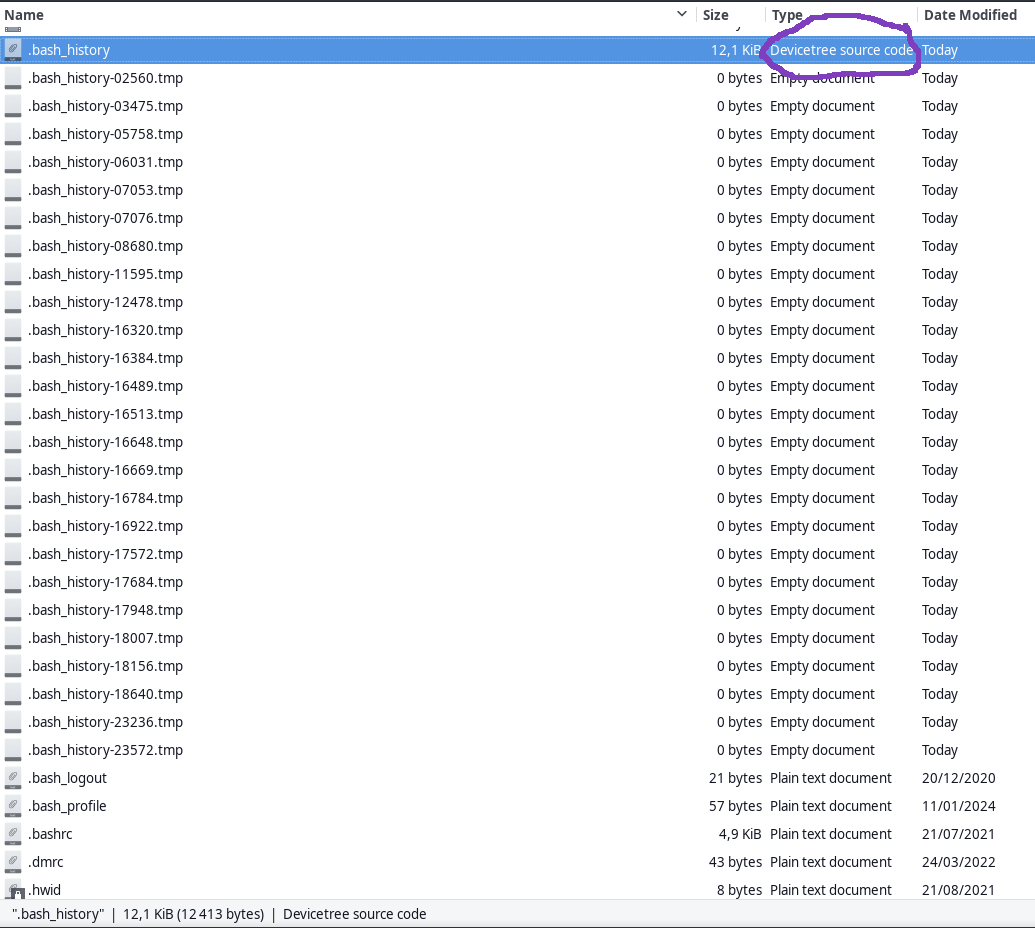The height and width of the screenshot is (928, 1035).
Task: Select the .bash_profile file name
Action: 67,806
